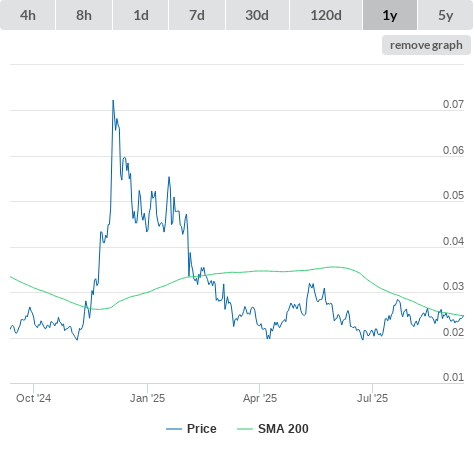The image size is (474, 455).
Task: Select the 30d period tab
Action: [257, 15]
